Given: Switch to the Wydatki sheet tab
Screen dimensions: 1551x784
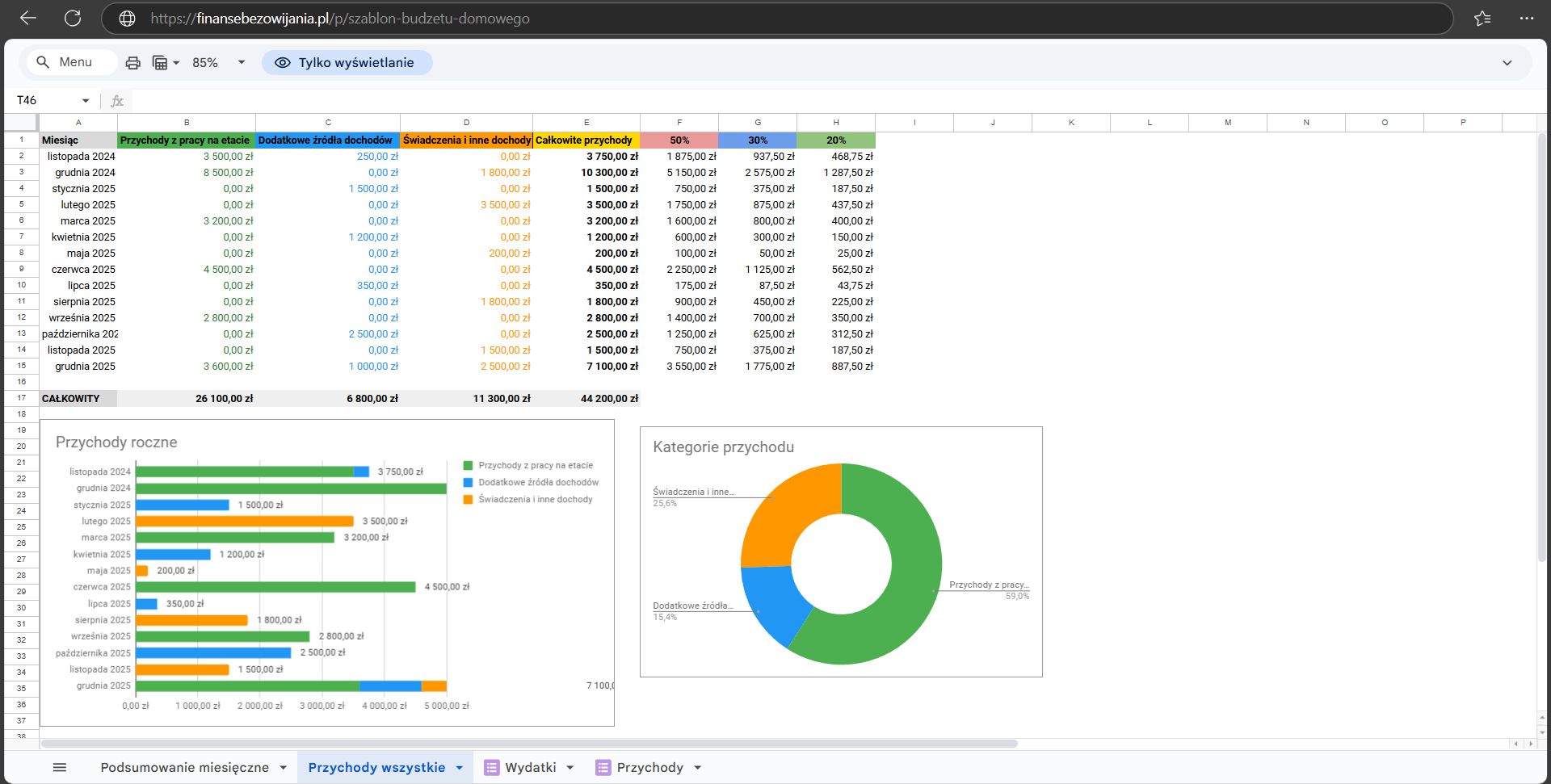Looking at the screenshot, I should tap(531, 767).
